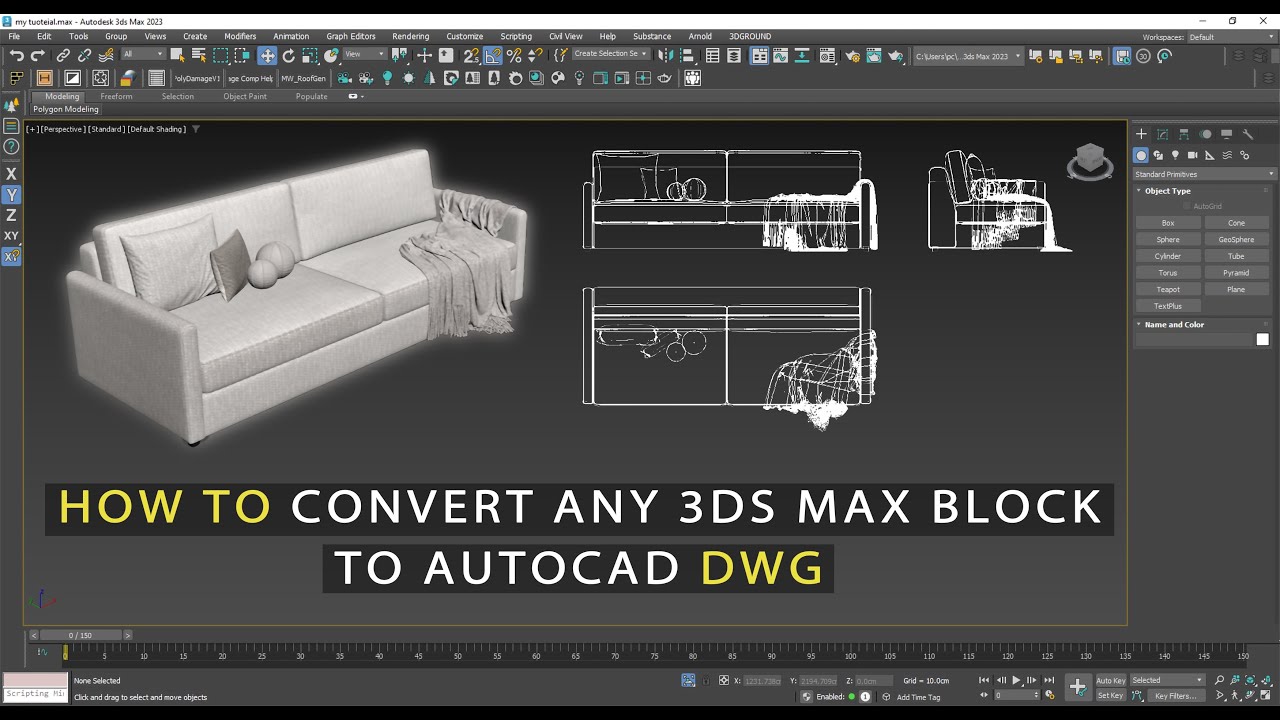Create a Teapot primitive

tap(1168, 289)
